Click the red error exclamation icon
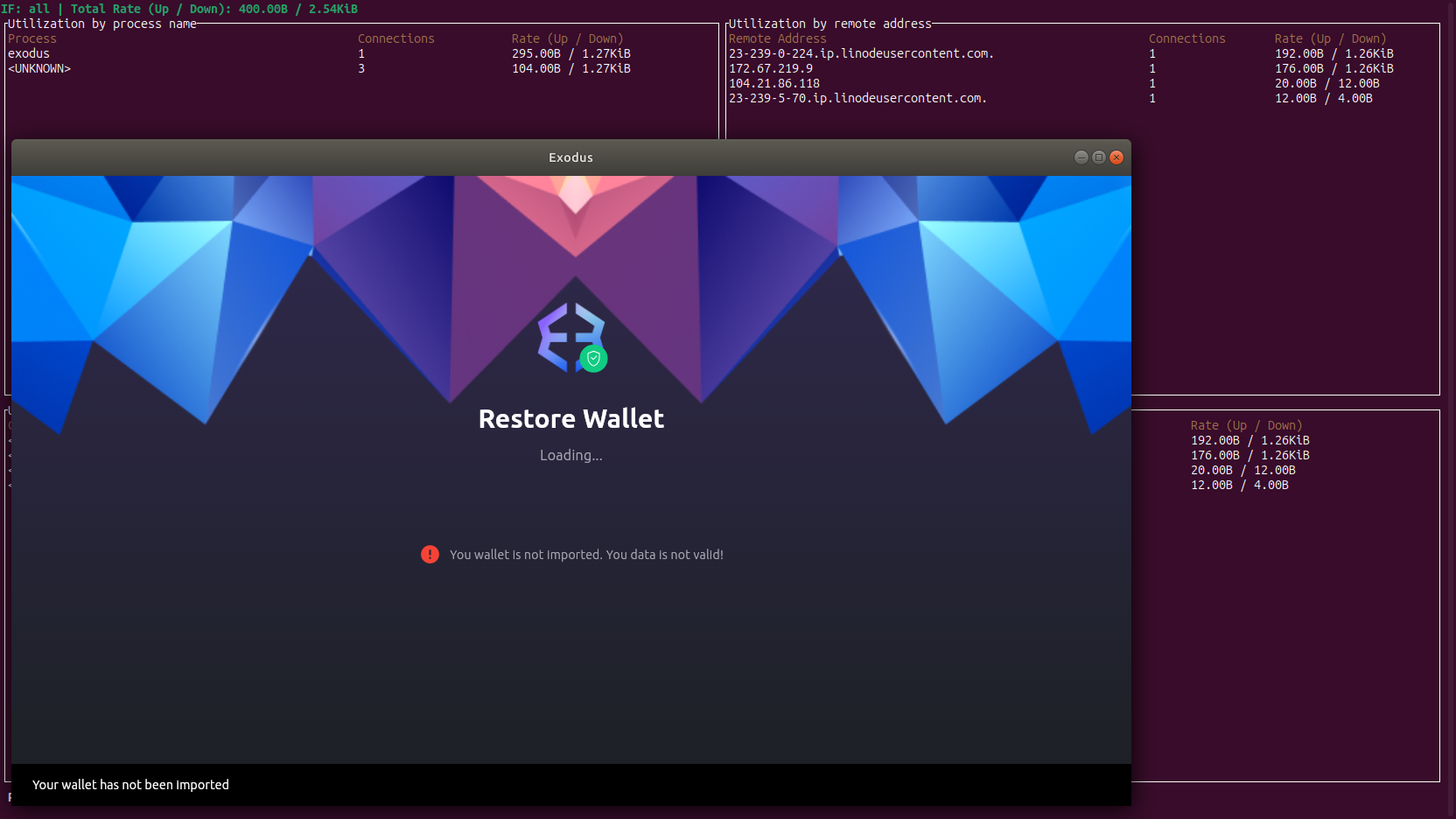Screen dimensions: 1456x819 point(430,554)
